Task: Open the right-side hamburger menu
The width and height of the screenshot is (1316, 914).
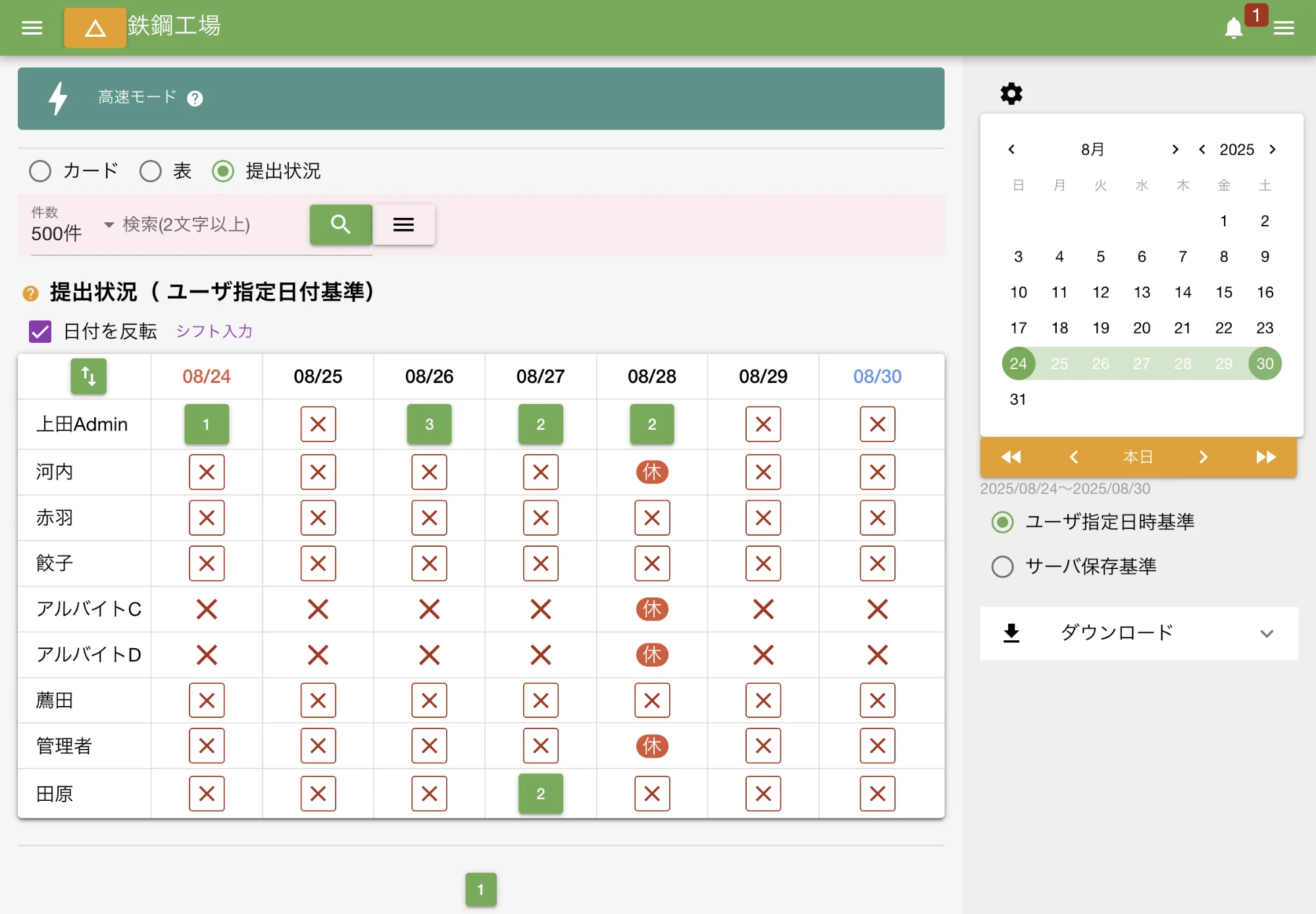Action: (1284, 27)
